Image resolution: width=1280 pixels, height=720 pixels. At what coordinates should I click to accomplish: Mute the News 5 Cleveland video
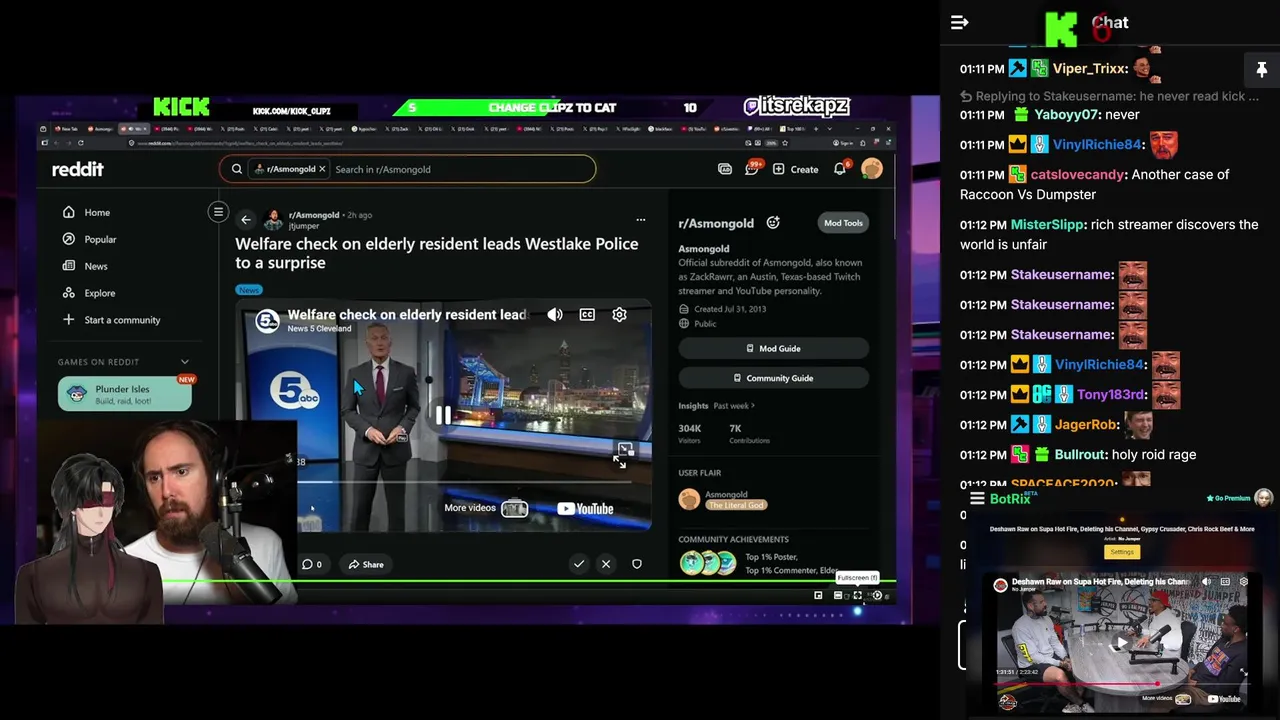[555, 314]
